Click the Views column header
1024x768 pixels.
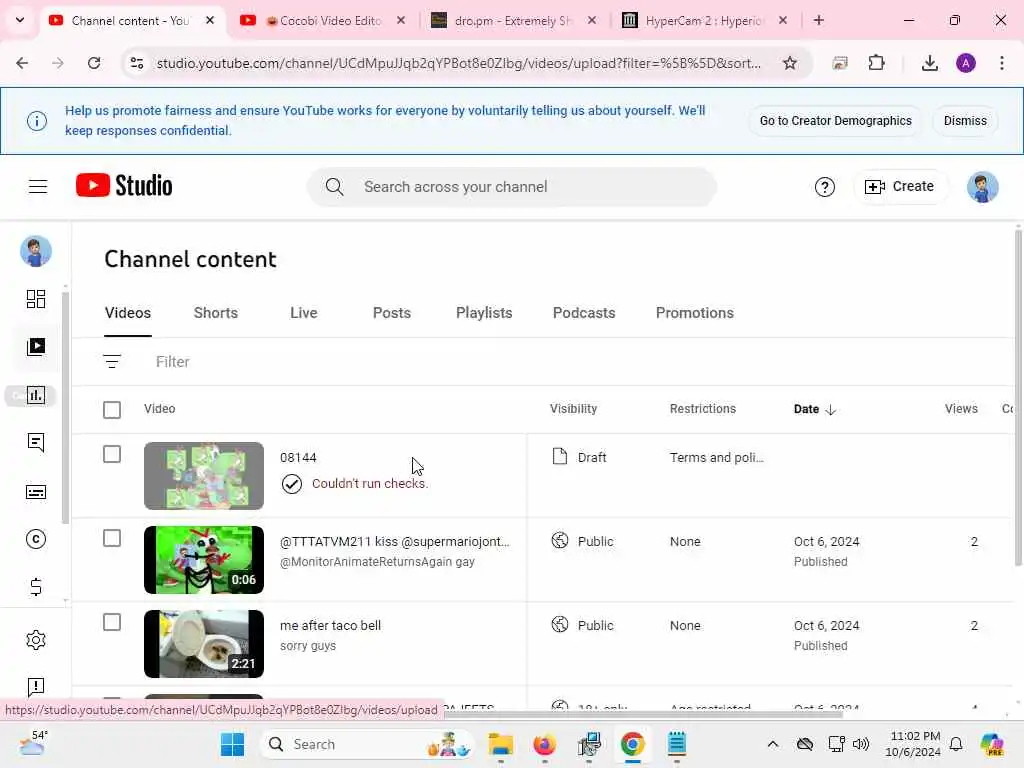[961, 409]
